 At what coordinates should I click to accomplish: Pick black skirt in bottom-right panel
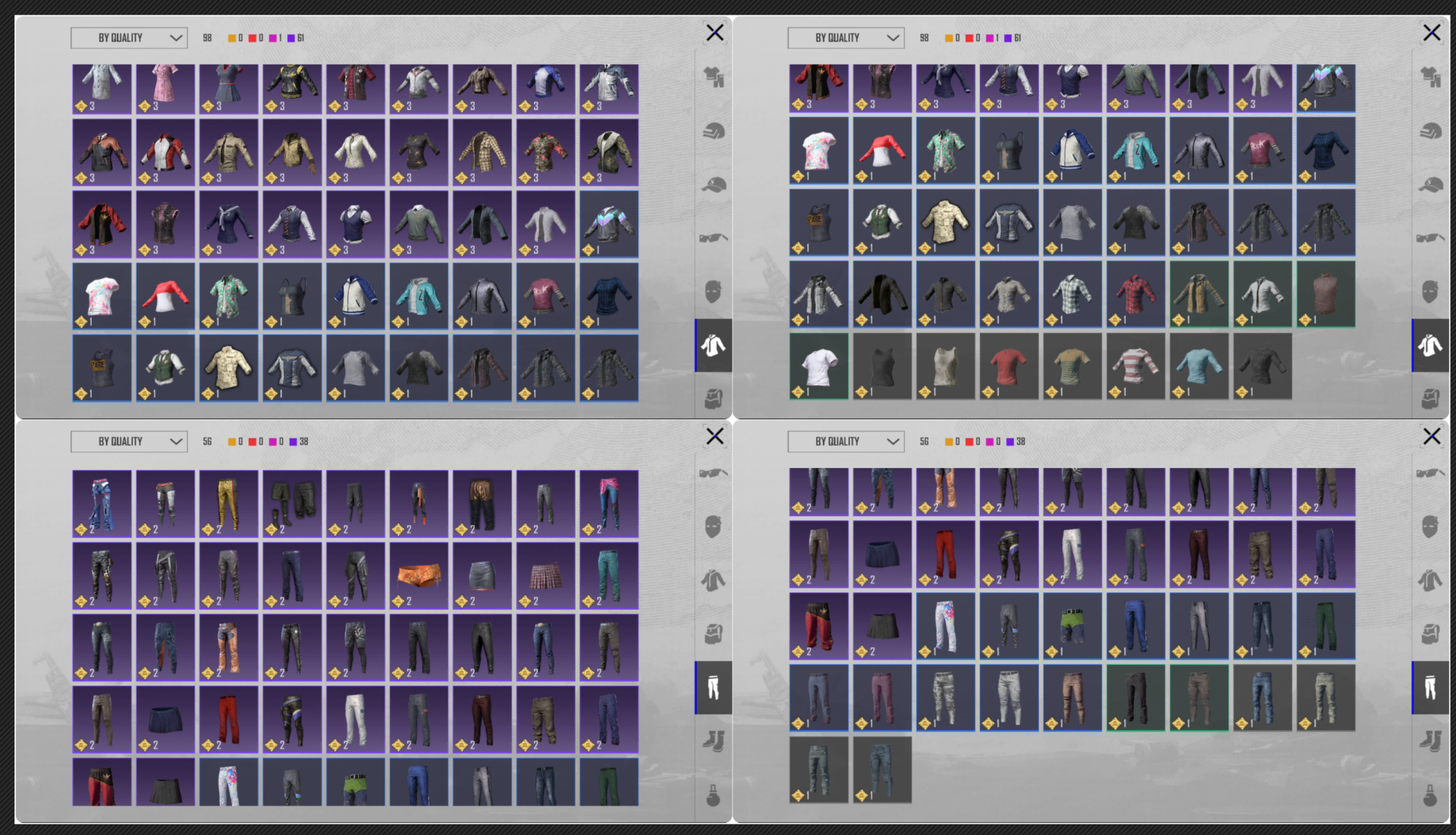tap(882, 626)
